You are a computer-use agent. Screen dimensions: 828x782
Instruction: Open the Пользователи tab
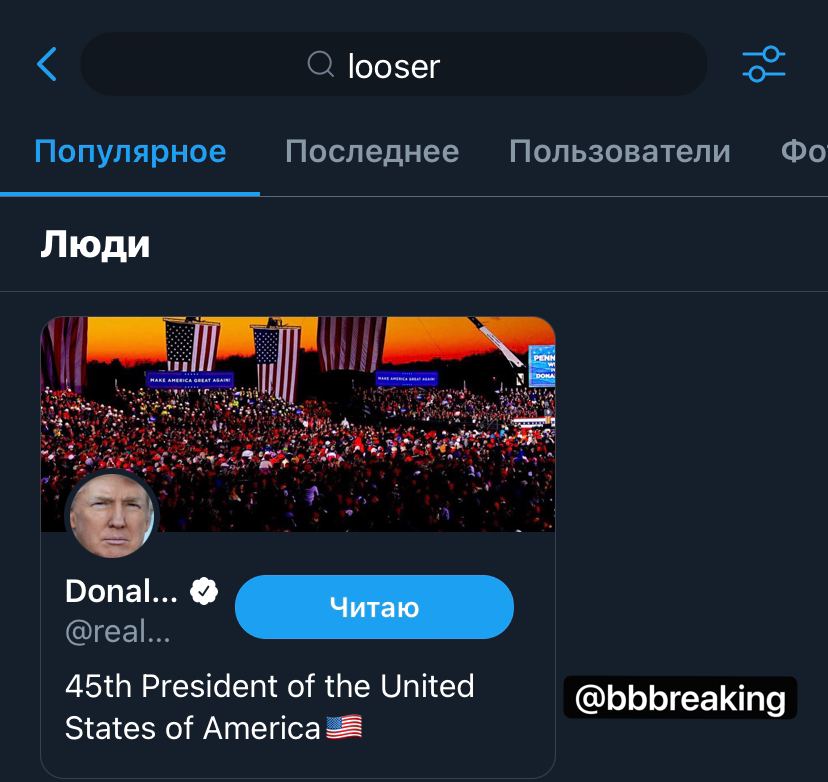619,152
